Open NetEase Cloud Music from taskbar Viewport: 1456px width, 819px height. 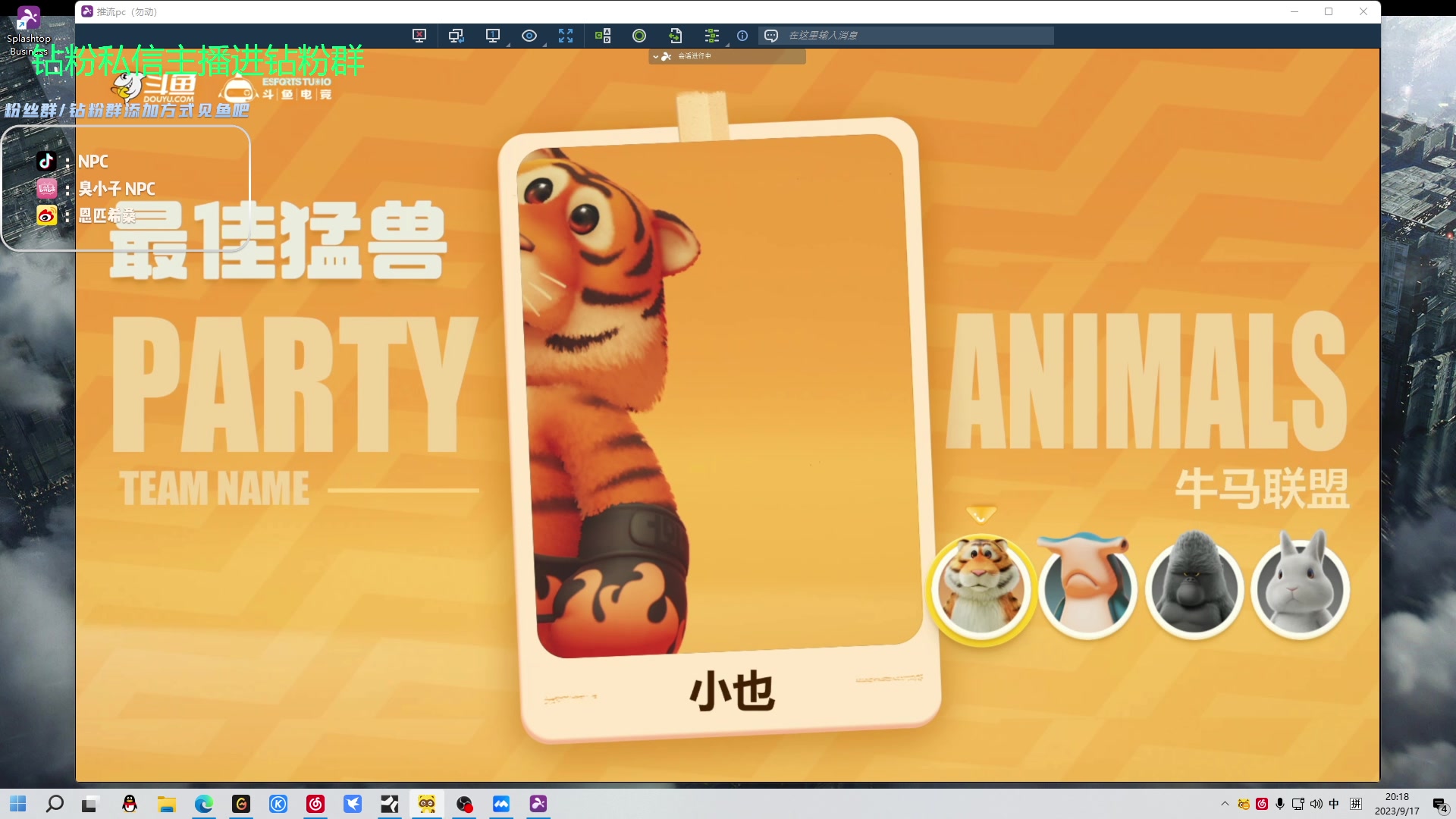tap(316, 805)
